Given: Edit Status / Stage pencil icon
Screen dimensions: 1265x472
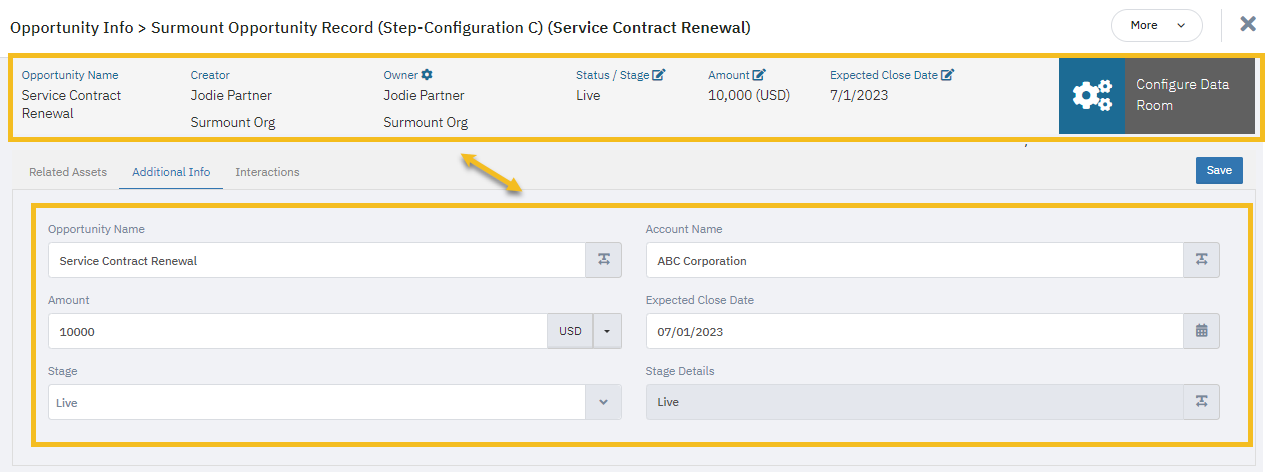Looking at the screenshot, I should [659, 75].
